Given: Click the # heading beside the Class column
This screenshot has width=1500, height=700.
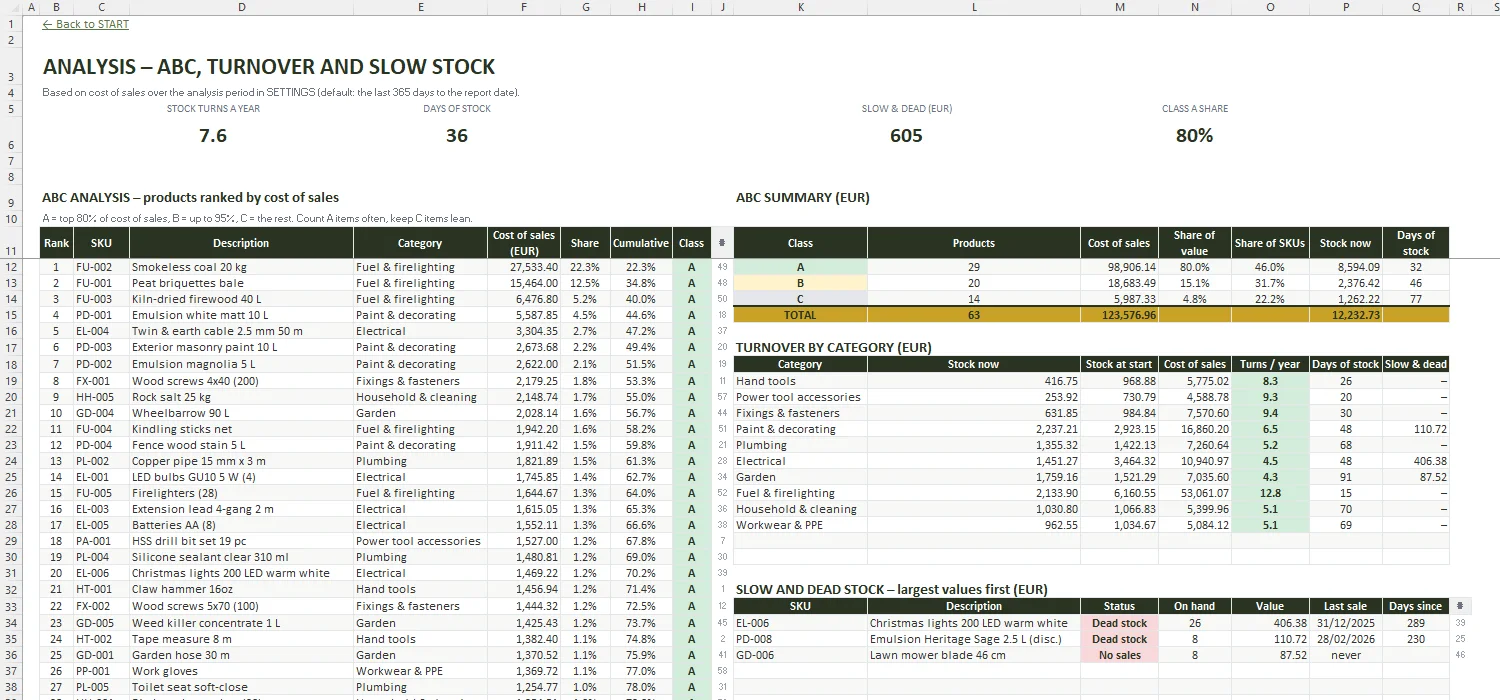Looking at the screenshot, I should [x=722, y=243].
